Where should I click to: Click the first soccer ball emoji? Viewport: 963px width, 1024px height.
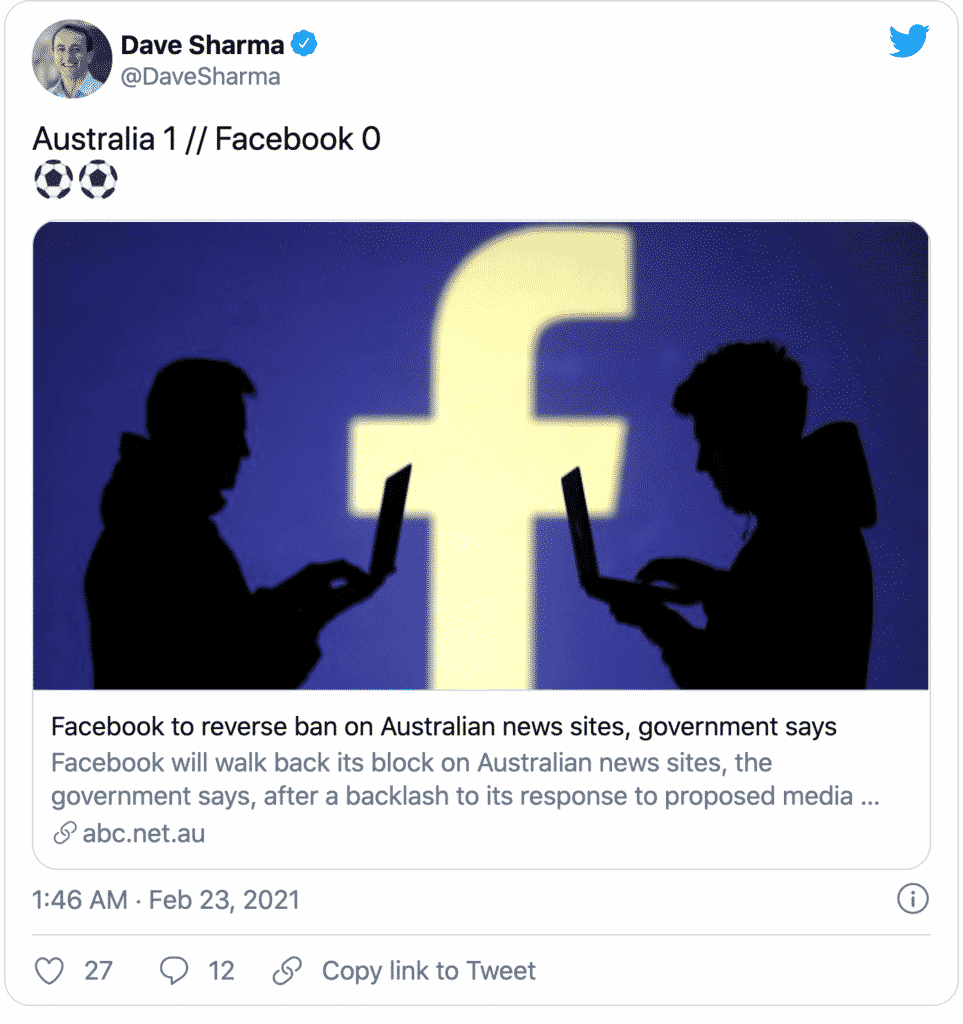pos(53,180)
